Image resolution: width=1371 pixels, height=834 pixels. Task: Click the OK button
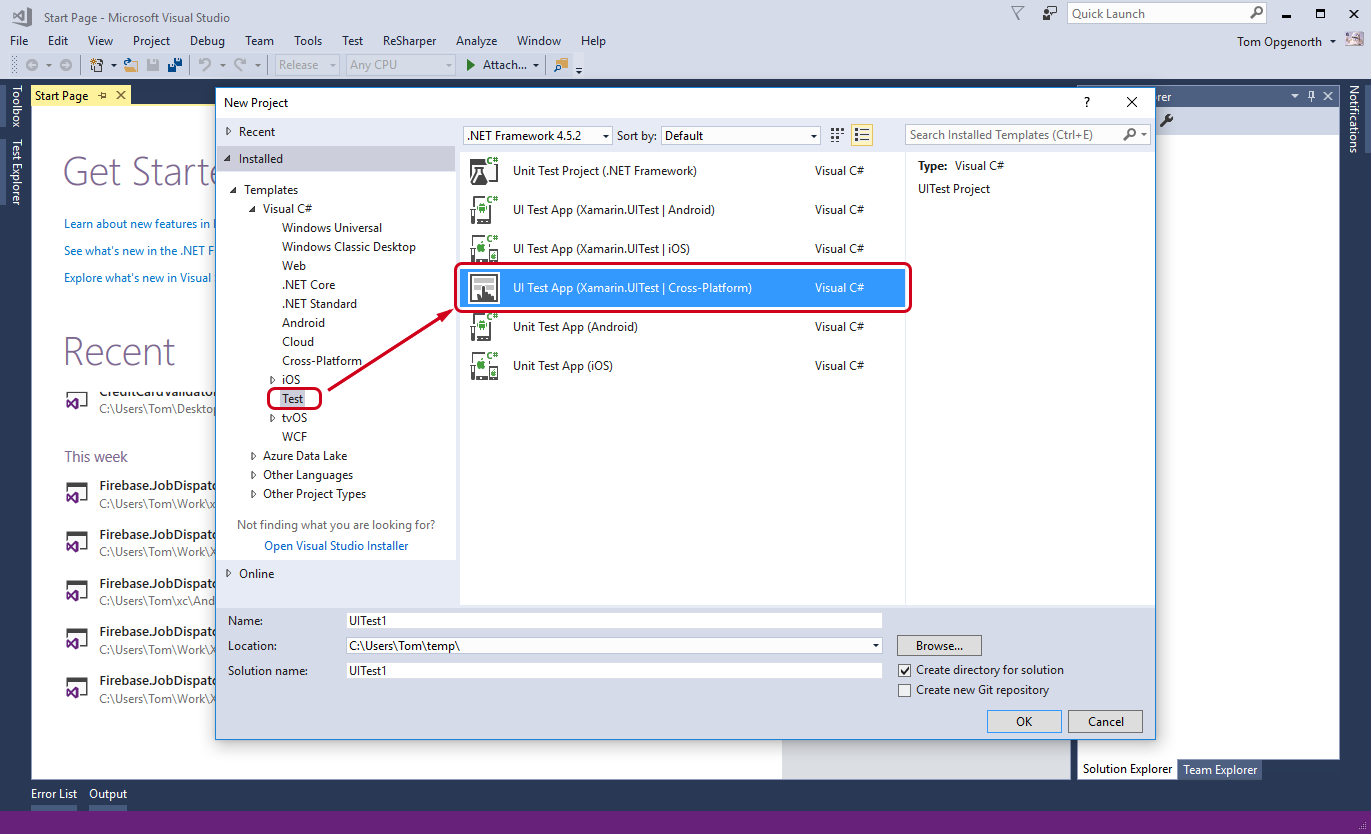click(x=1024, y=722)
